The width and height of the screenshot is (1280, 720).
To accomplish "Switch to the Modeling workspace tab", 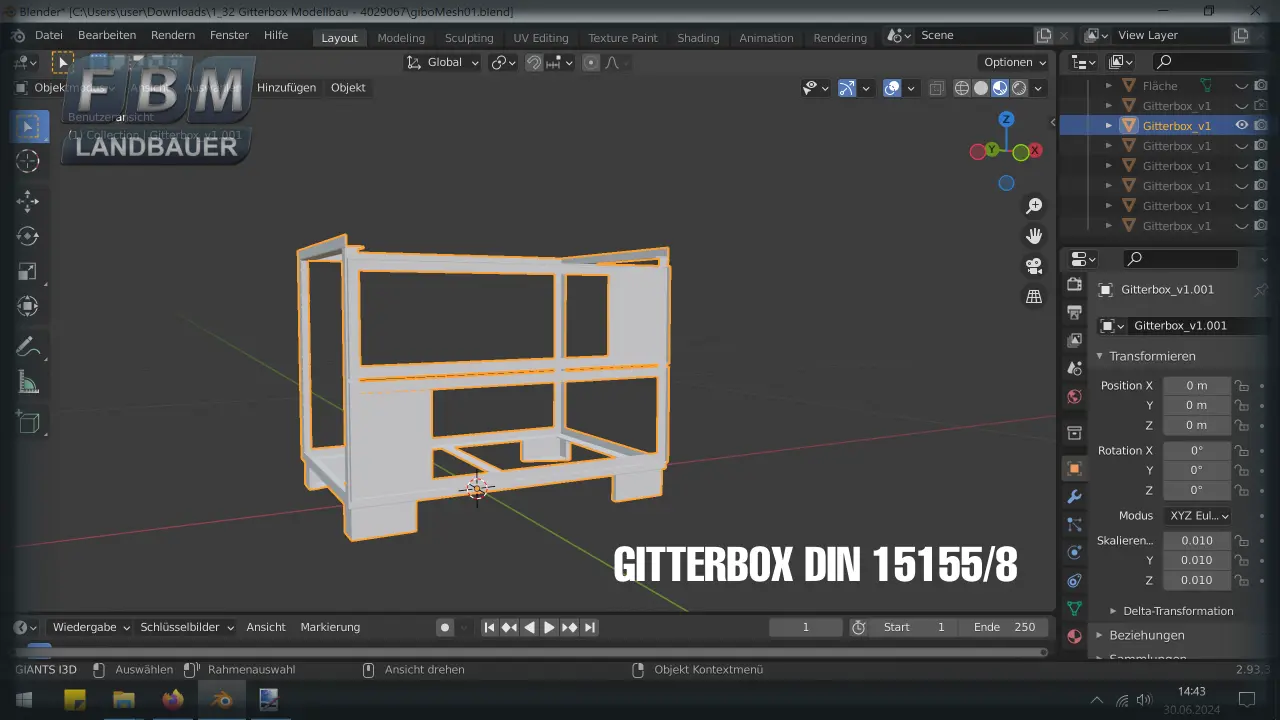I will (401, 38).
